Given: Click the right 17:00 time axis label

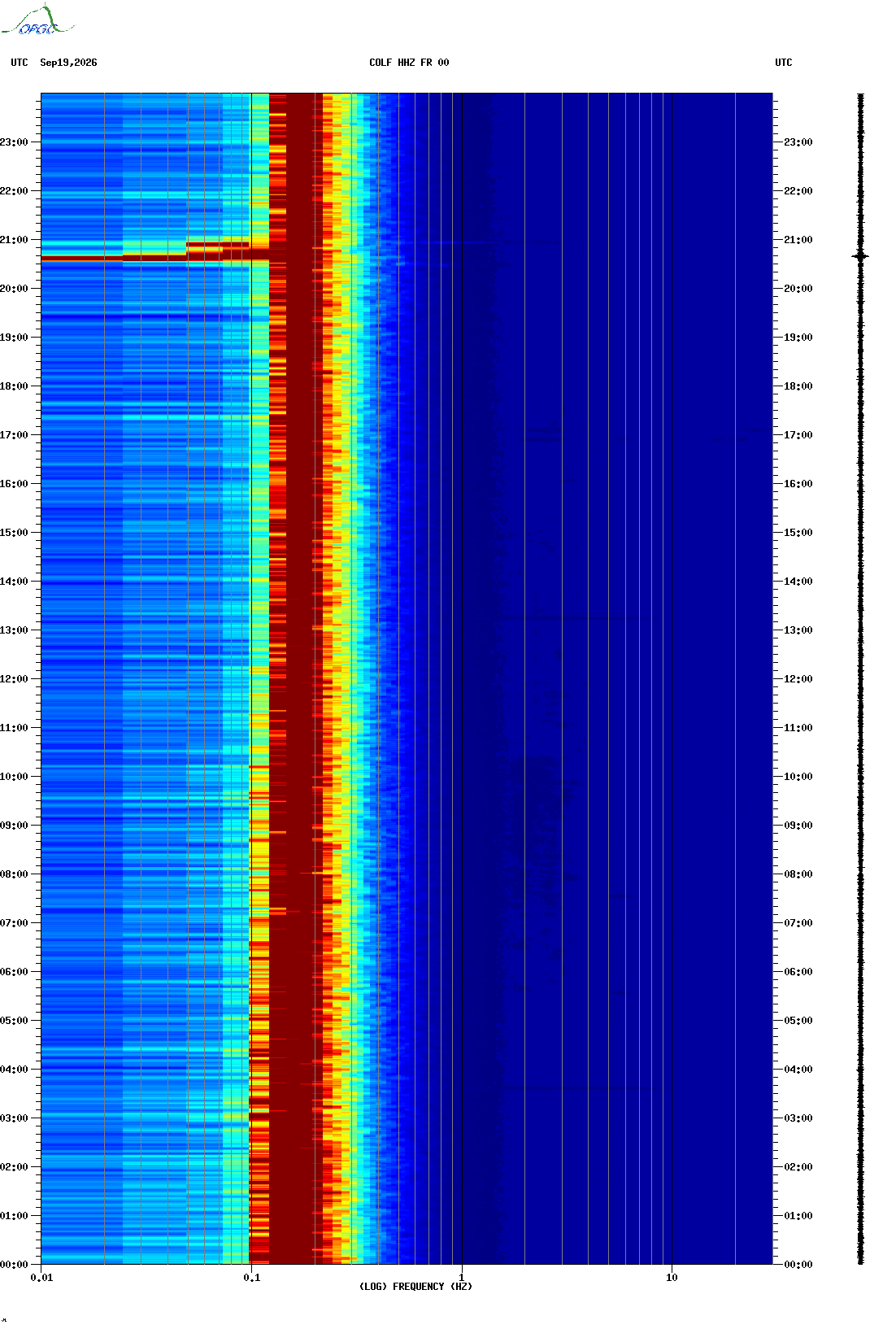Looking at the screenshot, I should coord(798,435).
